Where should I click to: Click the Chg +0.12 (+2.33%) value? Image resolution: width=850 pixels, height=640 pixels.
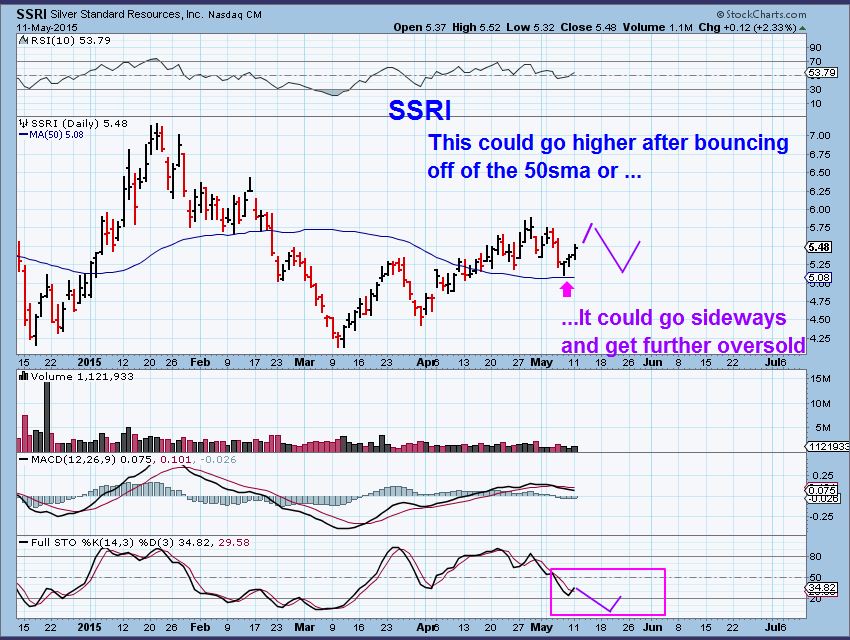[x=747, y=27]
